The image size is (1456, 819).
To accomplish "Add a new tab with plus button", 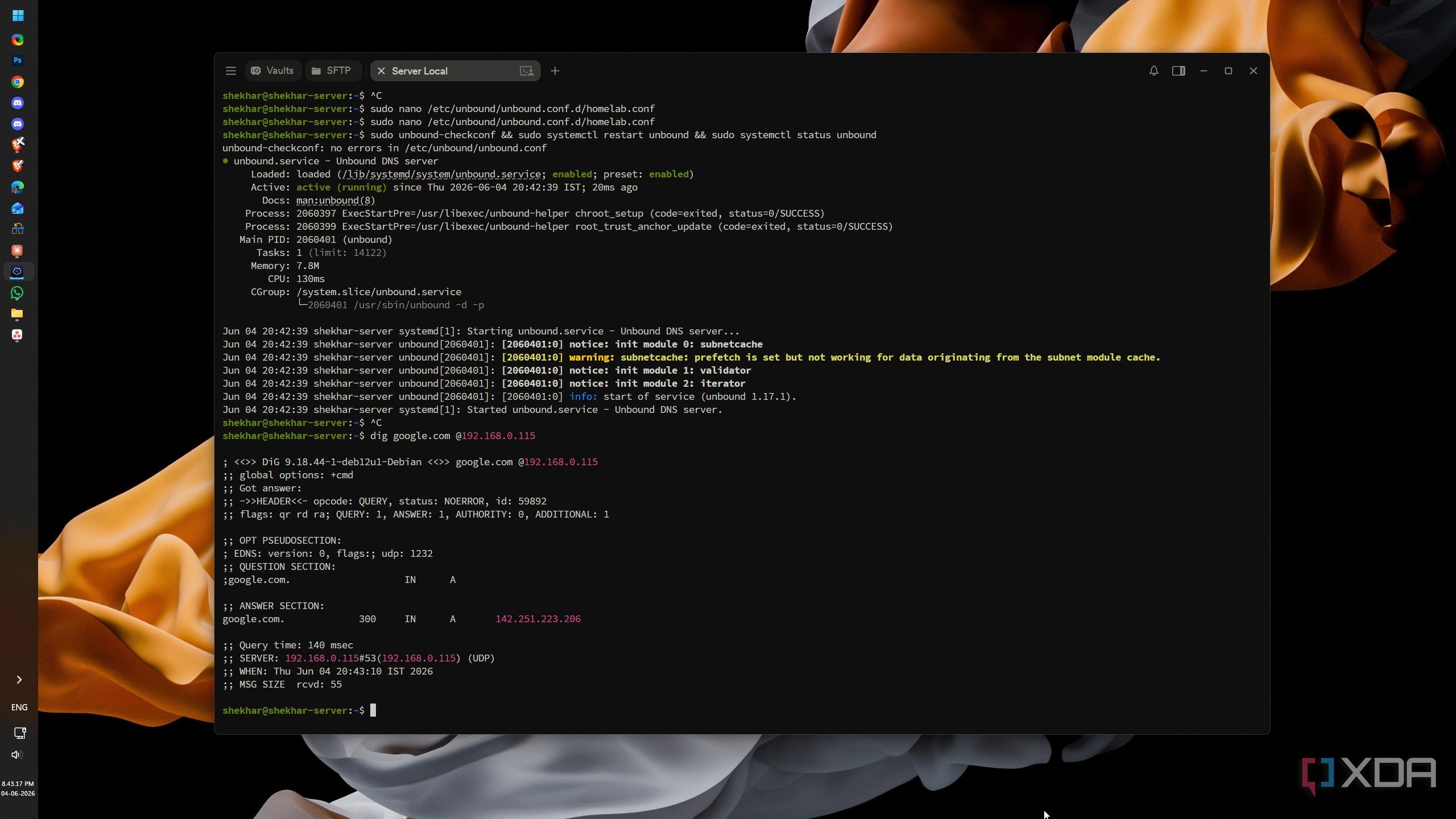I will [x=555, y=71].
